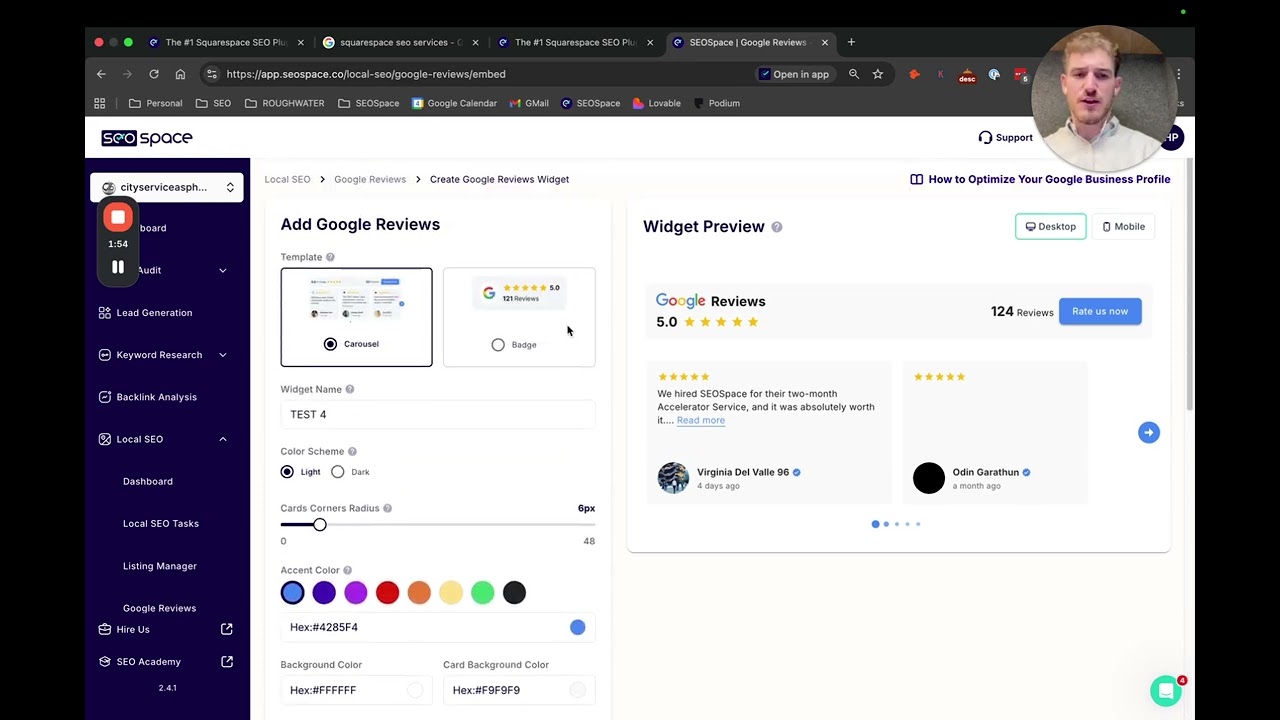
Task: Select the Badge template radio
Action: pos(498,345)
